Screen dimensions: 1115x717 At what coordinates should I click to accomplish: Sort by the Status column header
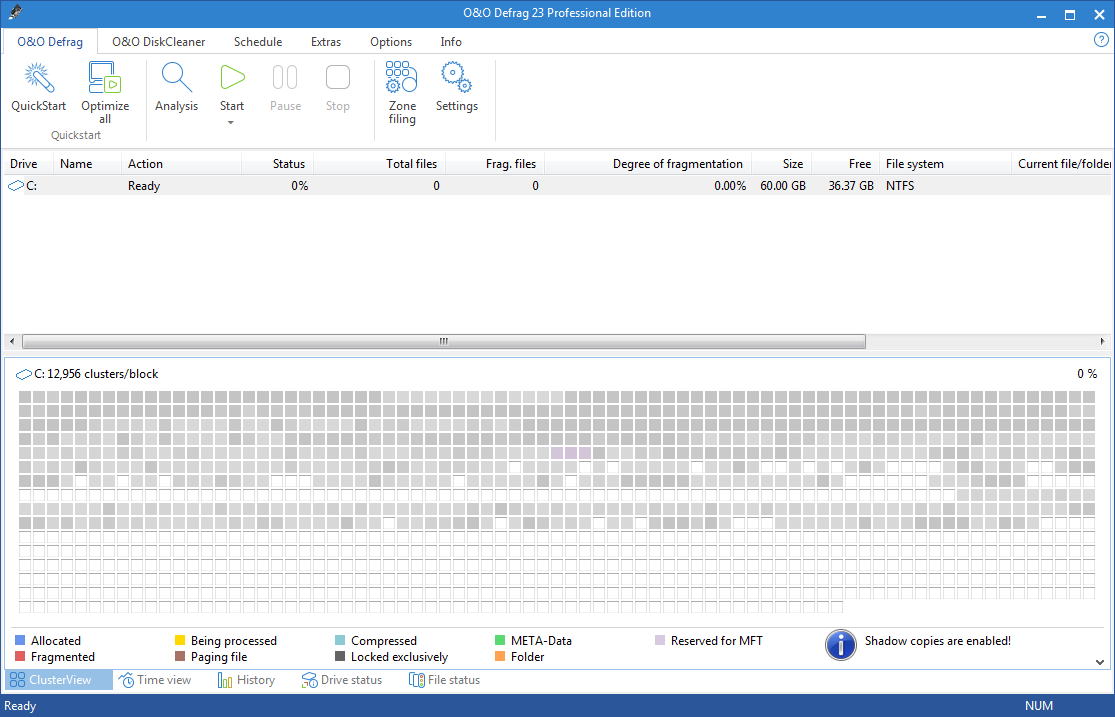[x=277, y=164]
